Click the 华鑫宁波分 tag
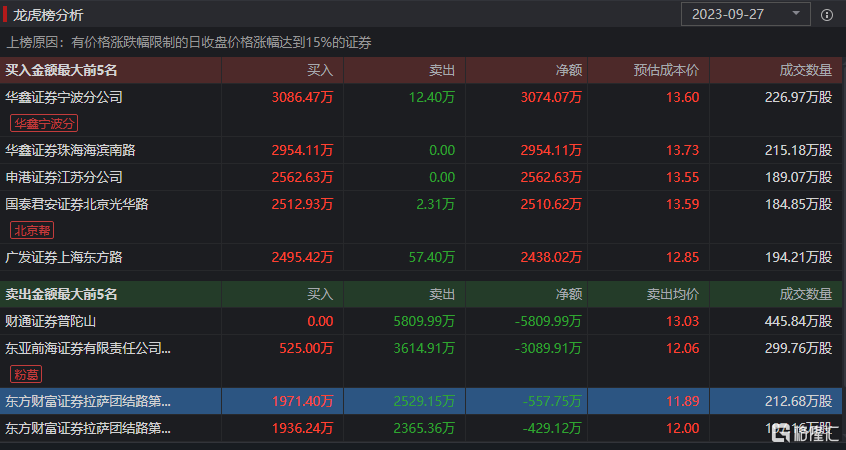This screenshot has width=846, height=450. 44,123
